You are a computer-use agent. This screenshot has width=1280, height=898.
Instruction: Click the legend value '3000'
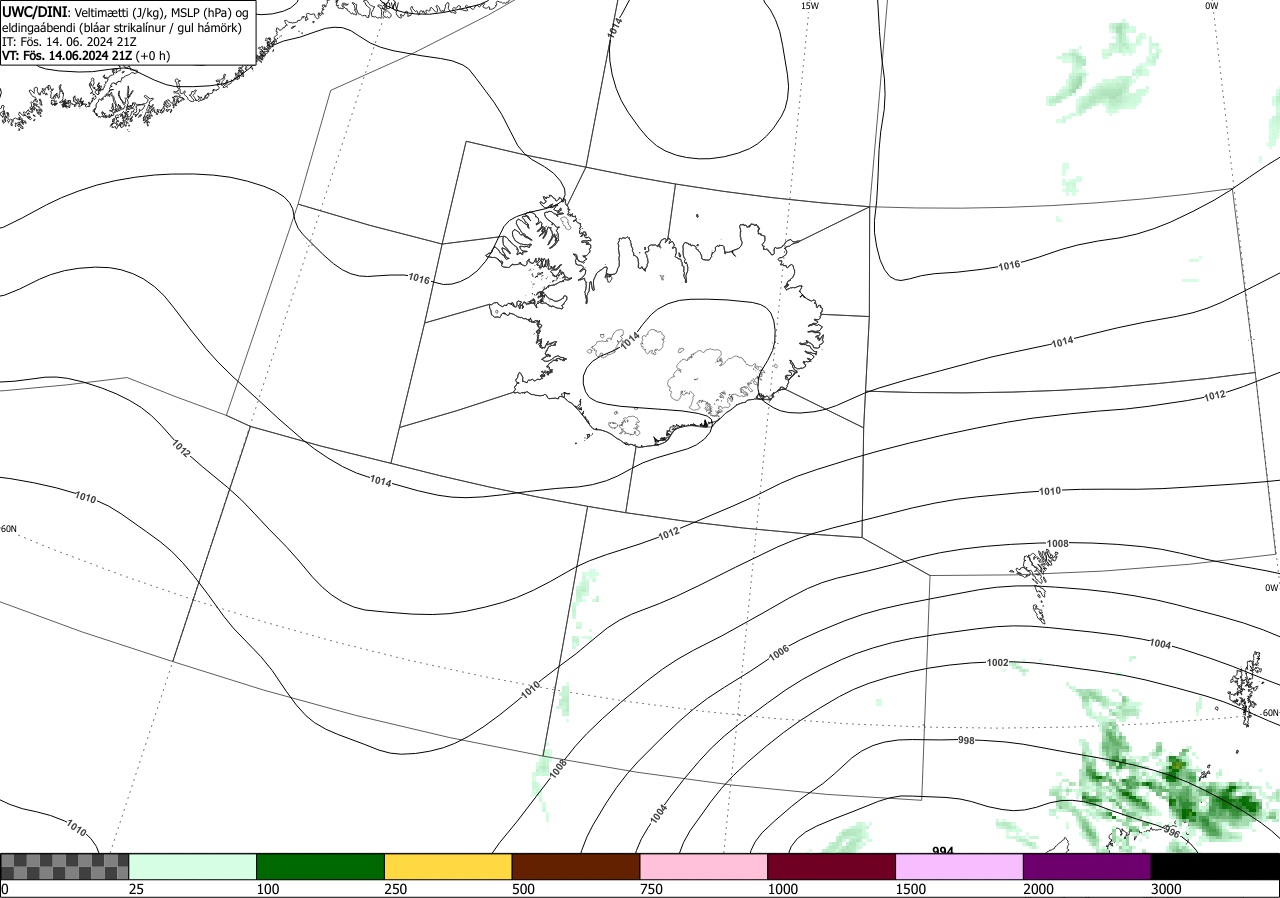point(1166,889)
